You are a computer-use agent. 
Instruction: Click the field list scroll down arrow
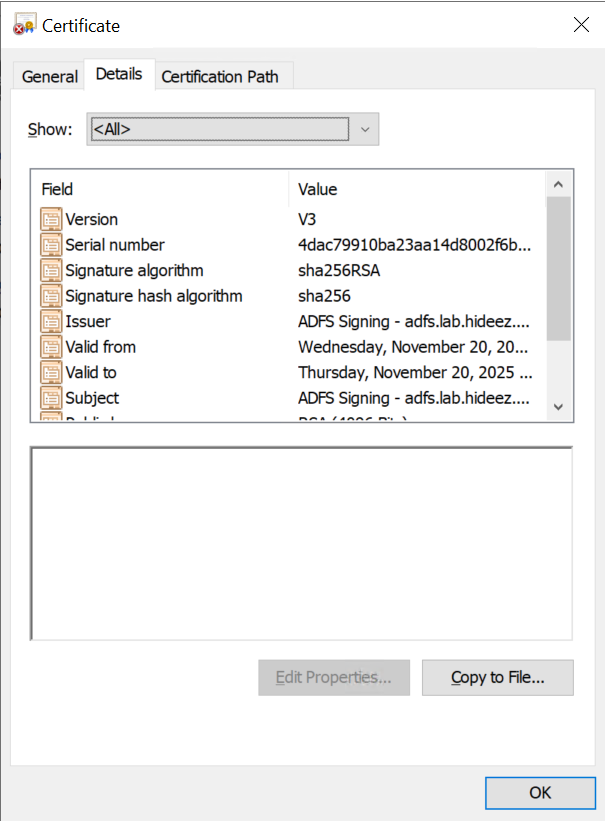(558, 407)
